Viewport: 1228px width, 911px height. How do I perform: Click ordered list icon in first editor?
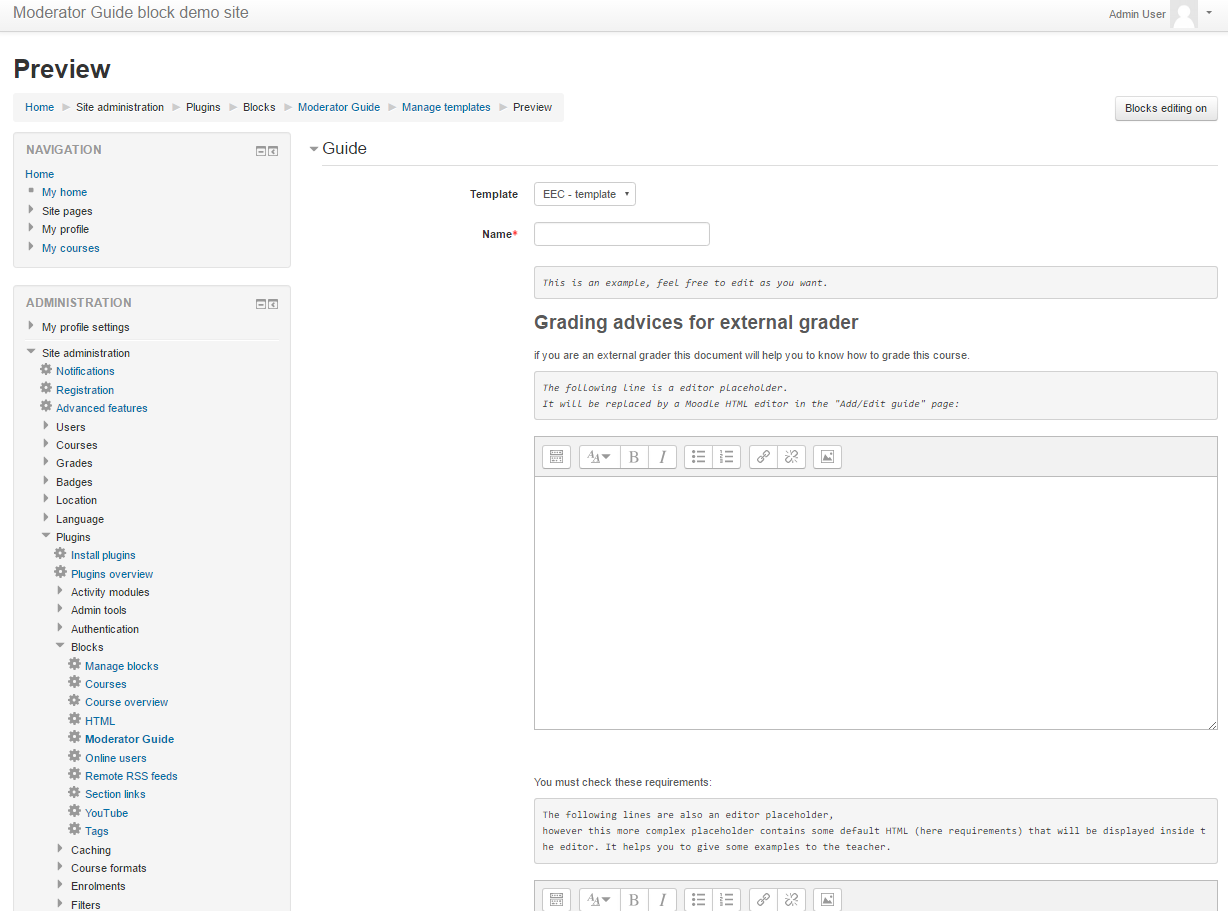[727, 457]
